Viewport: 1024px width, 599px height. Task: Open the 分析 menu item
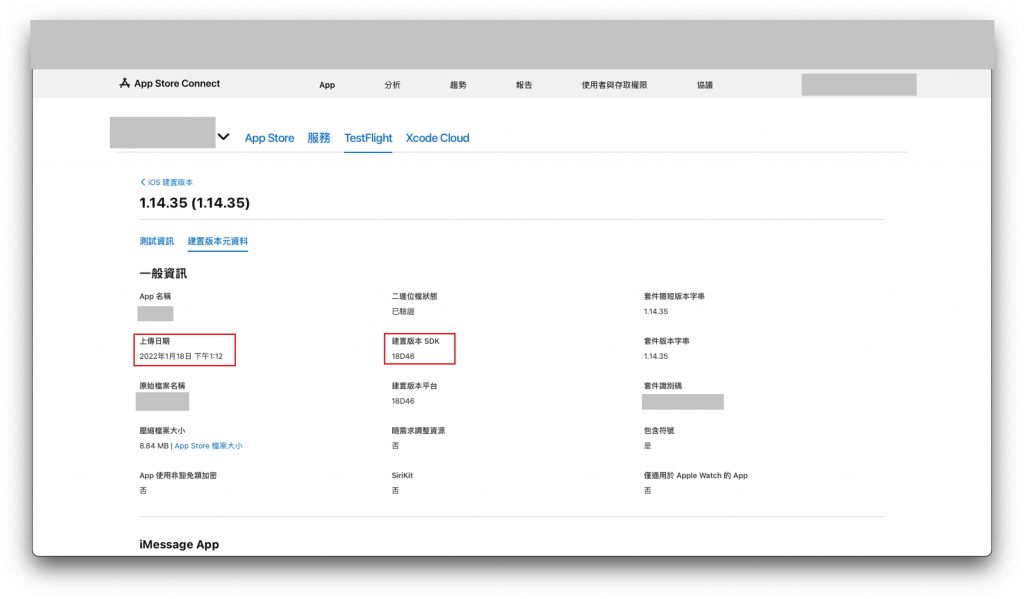point(392,85)
